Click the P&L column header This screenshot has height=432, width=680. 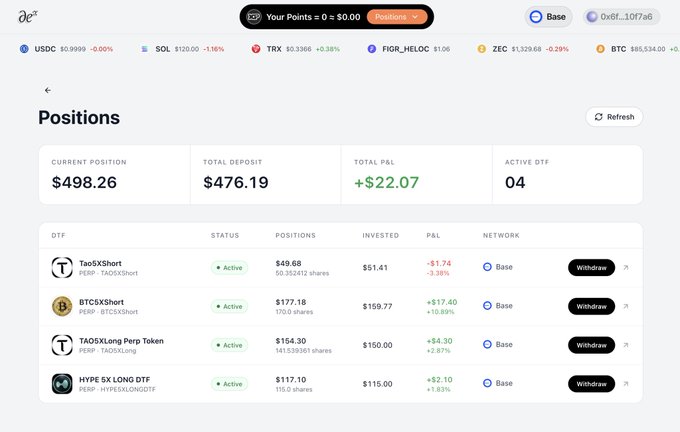click(x=433, y=236)
